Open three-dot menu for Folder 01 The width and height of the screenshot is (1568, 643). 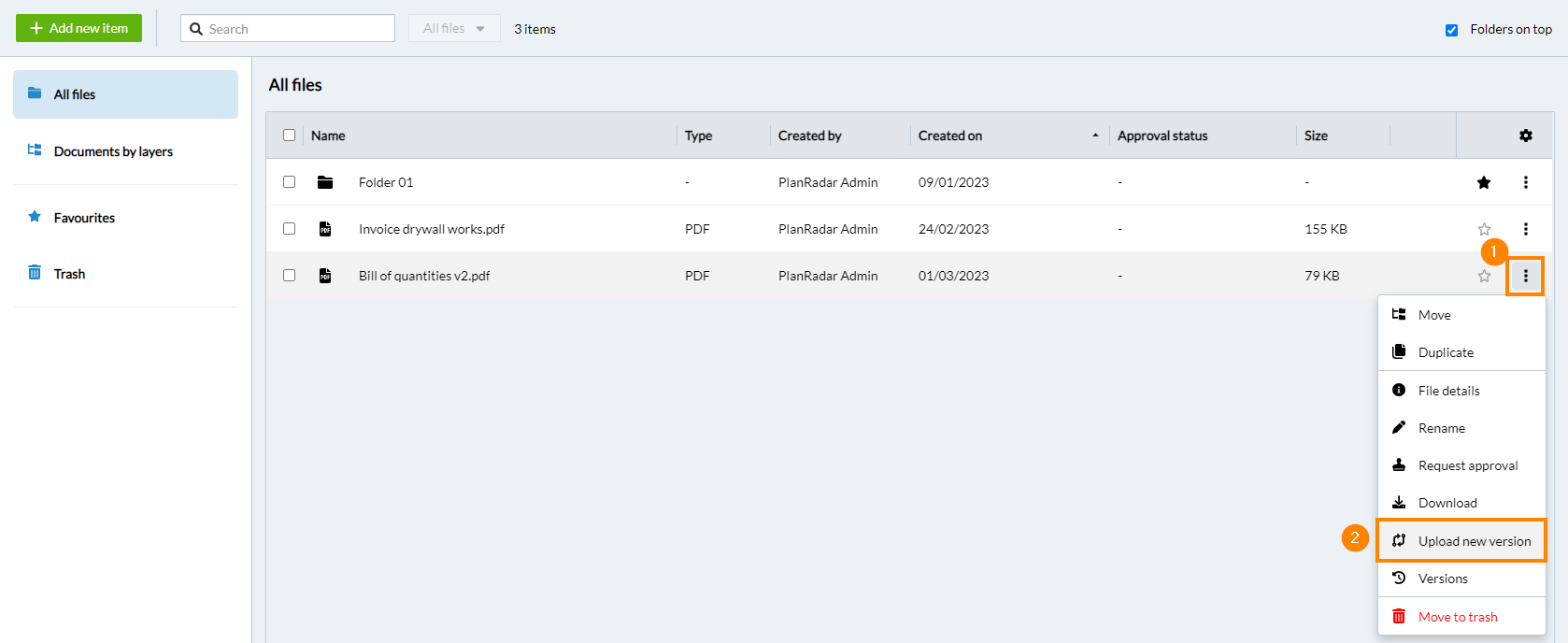pos(1525,182)
